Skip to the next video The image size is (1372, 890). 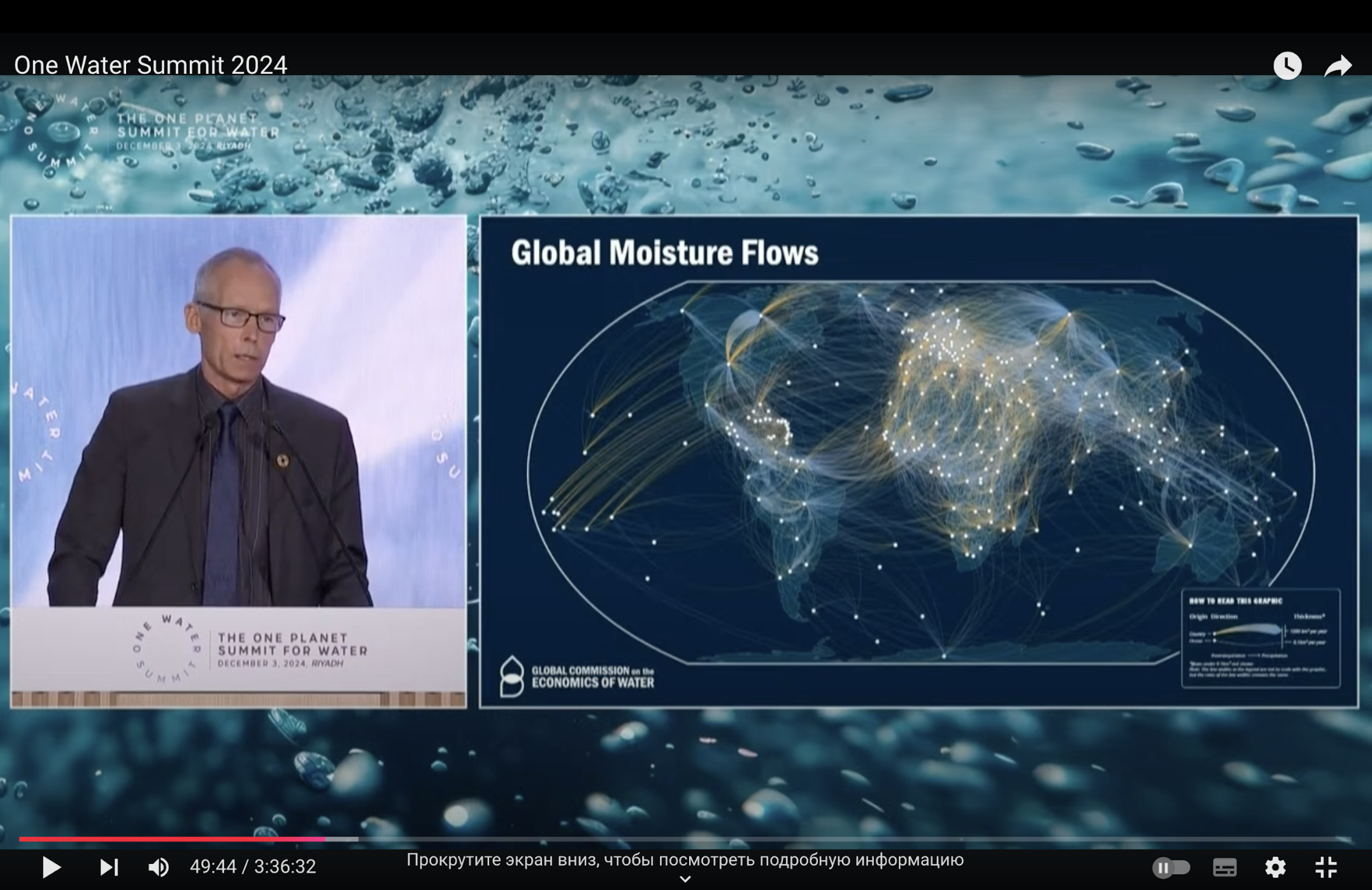point(109,867)
